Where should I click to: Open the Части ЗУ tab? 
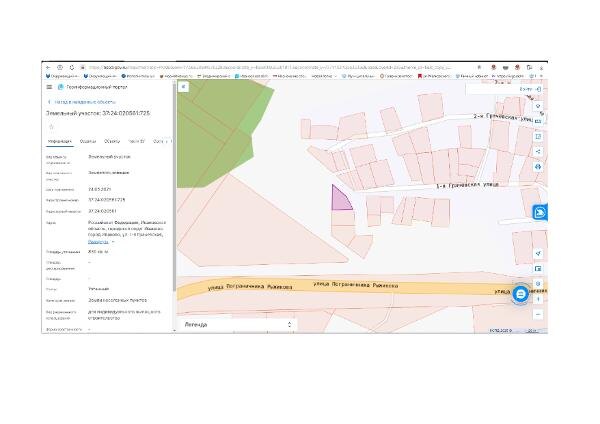pos(137,142)
